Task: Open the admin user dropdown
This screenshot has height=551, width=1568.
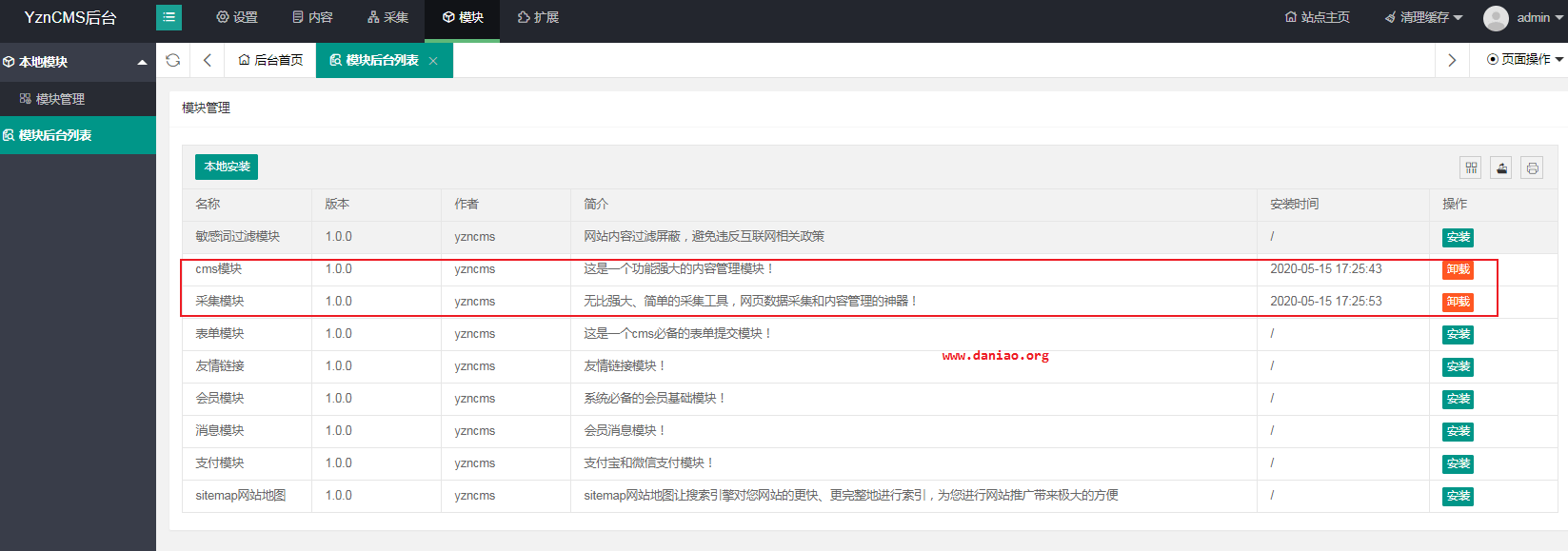Action: [1539, 17]
